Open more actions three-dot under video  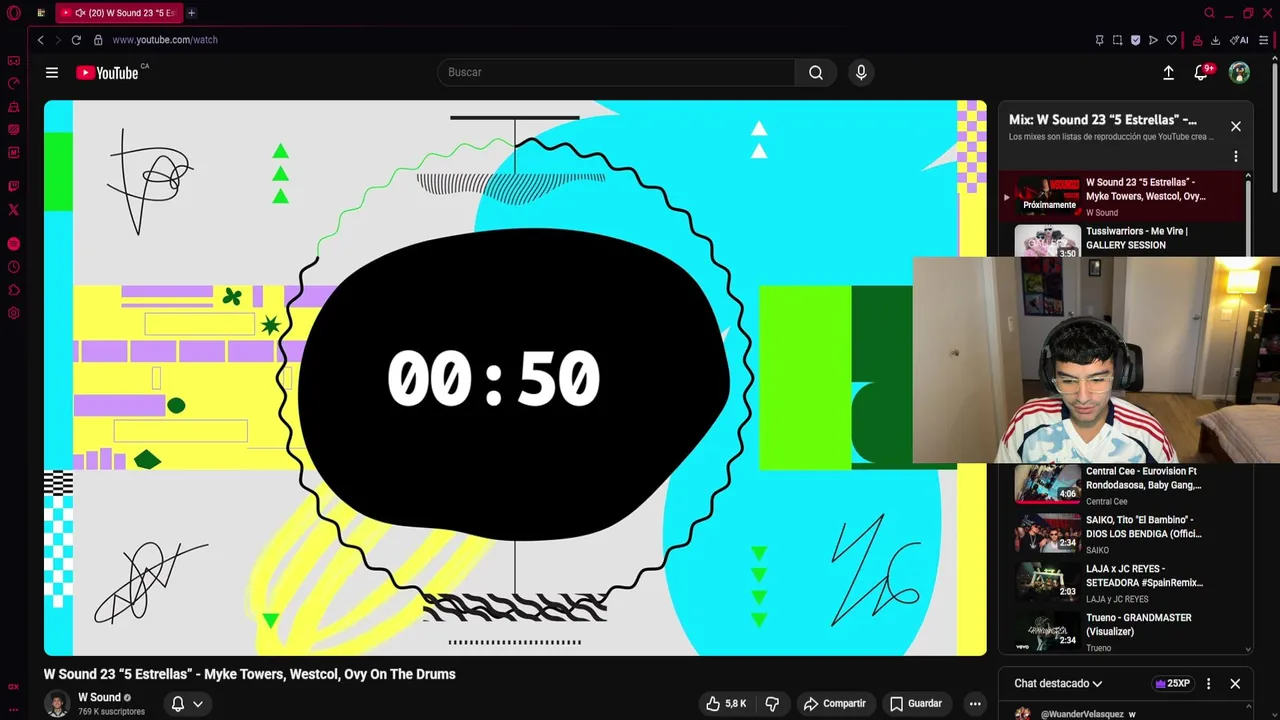(x=975, y=704)
